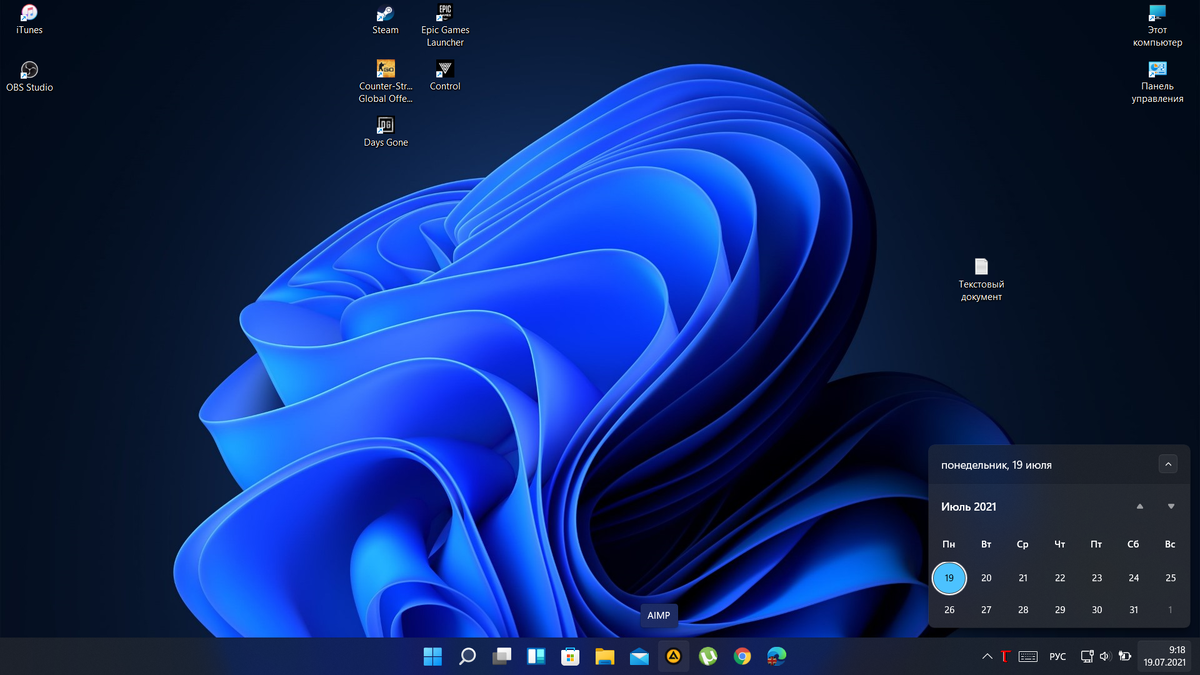Viewport: 1200px width, 675px height.
Task: Select day 19 in the calendar
Action: click(x=949, y=578)
